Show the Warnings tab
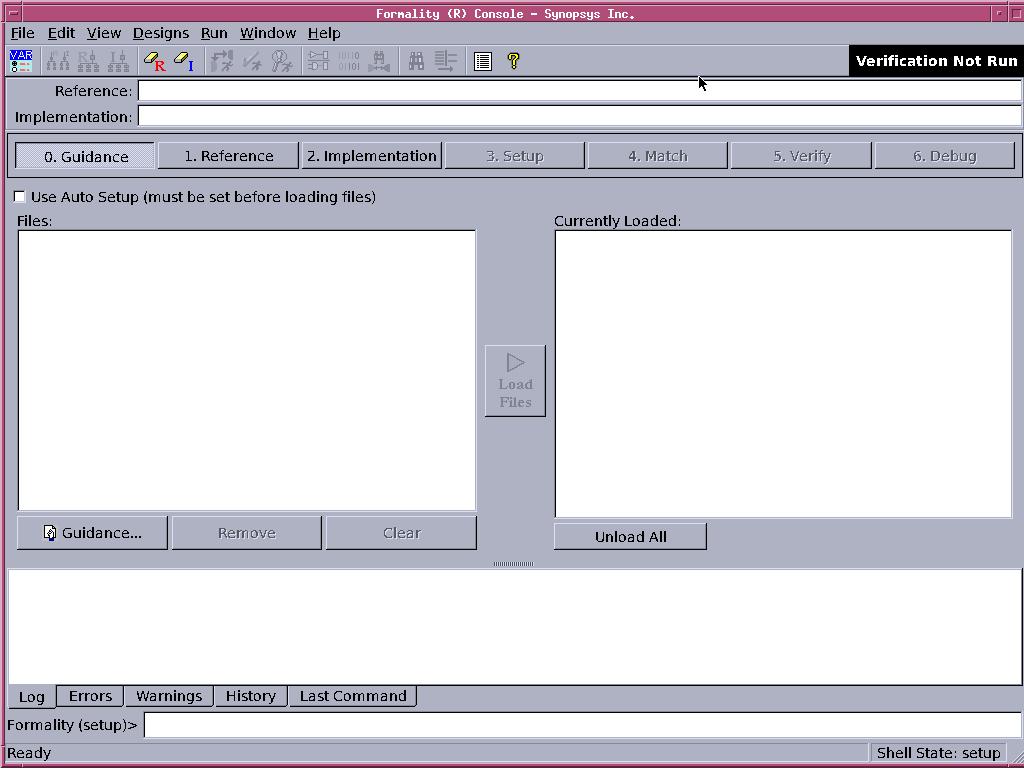 168,696
